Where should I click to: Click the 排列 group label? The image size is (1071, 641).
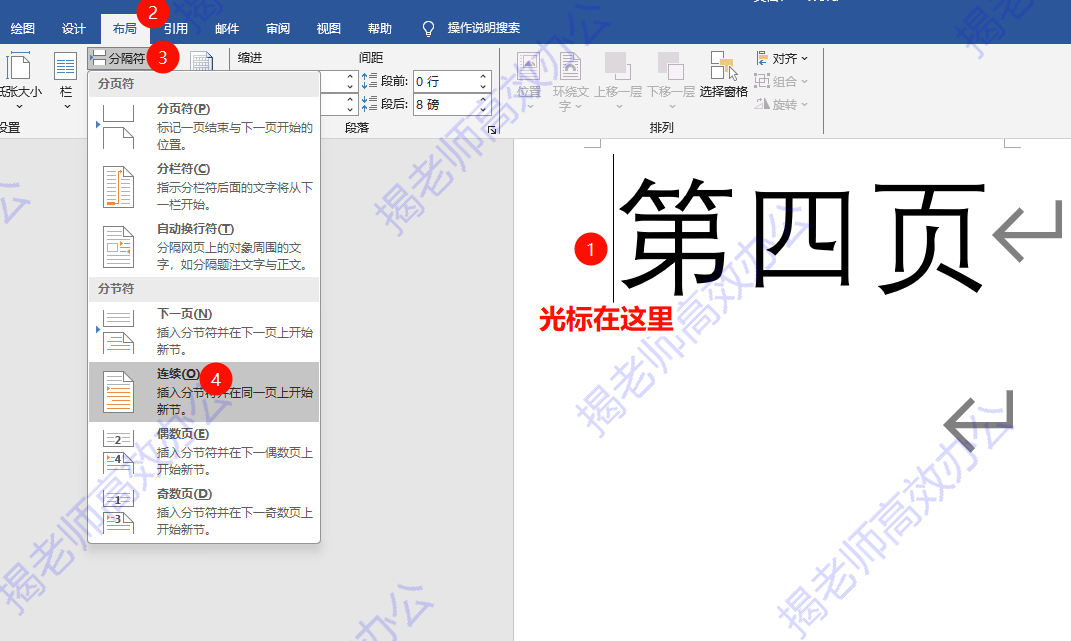click(661, 128)
